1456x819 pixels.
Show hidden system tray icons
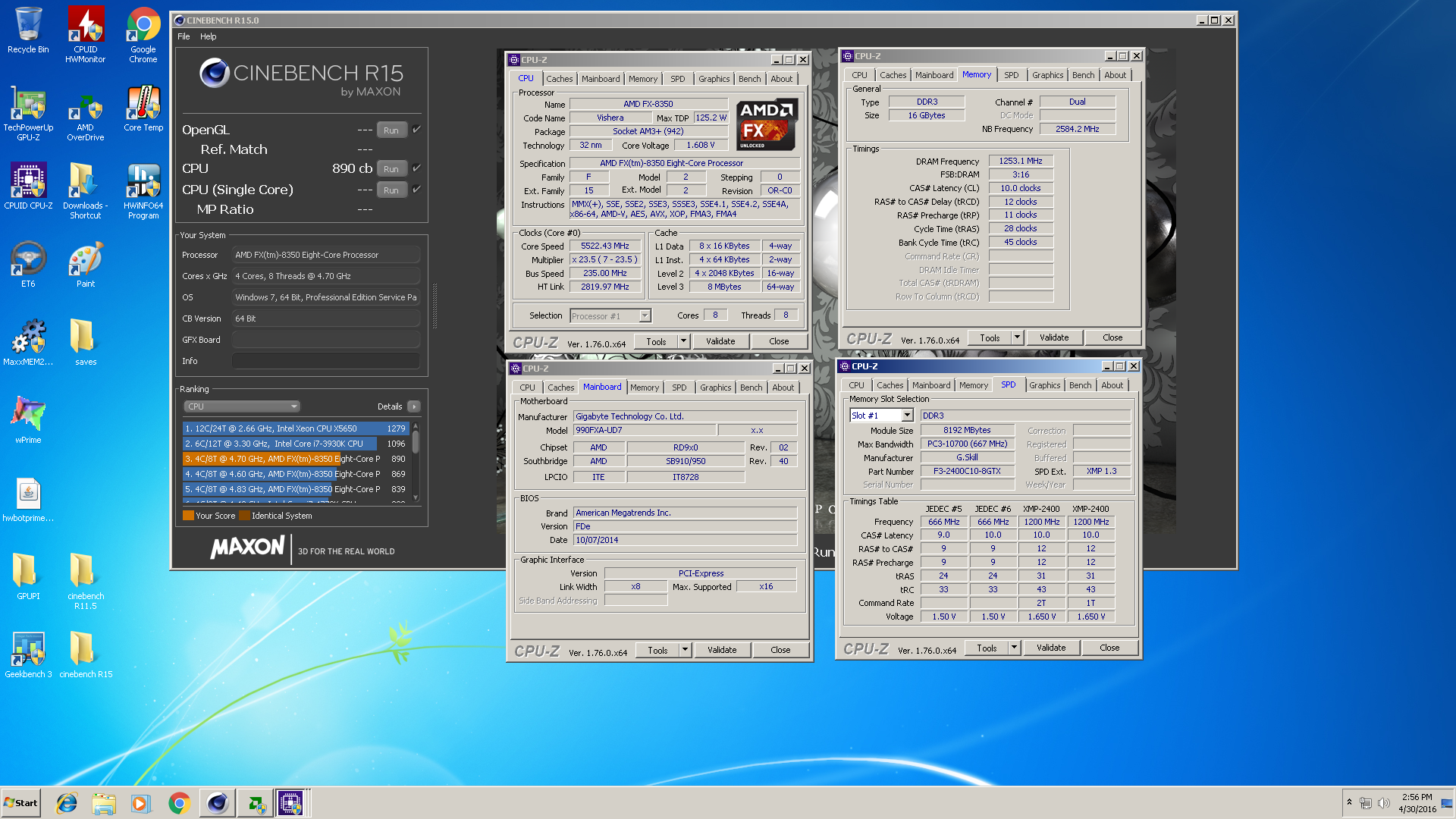1349,802
